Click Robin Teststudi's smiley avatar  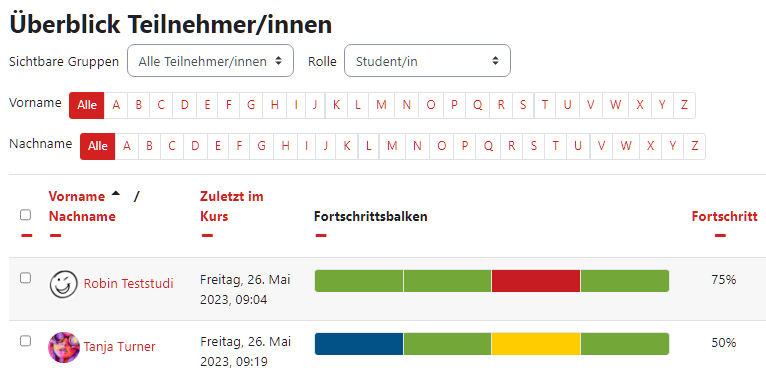(x=64, y=284)
